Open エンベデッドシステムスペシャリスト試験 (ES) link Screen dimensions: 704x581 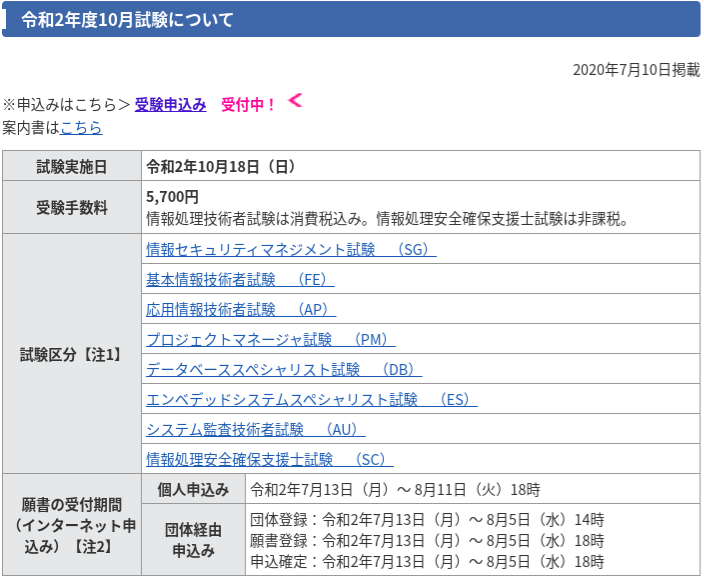(x=312, y=400)
